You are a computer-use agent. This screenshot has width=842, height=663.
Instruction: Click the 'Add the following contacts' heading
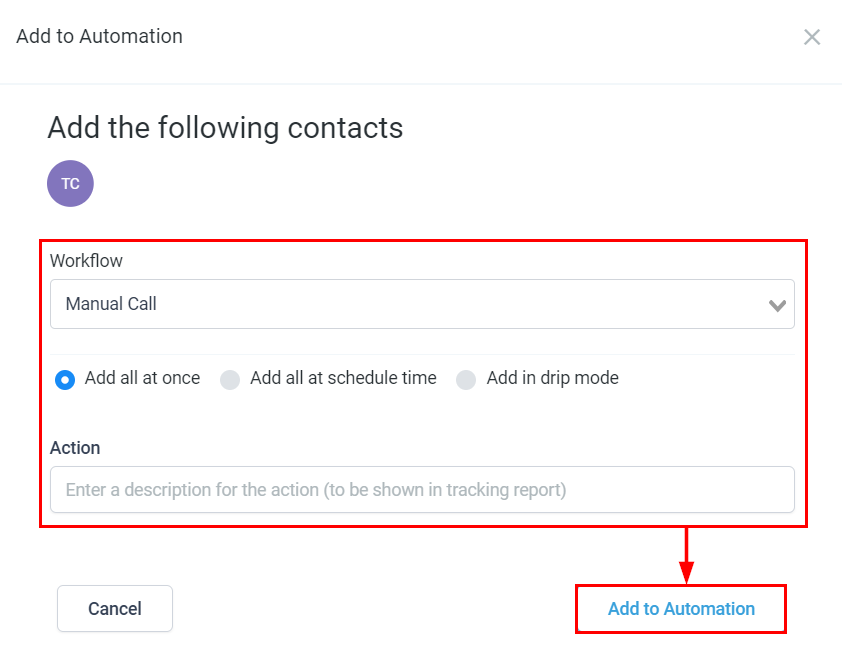tap(225, 128)
